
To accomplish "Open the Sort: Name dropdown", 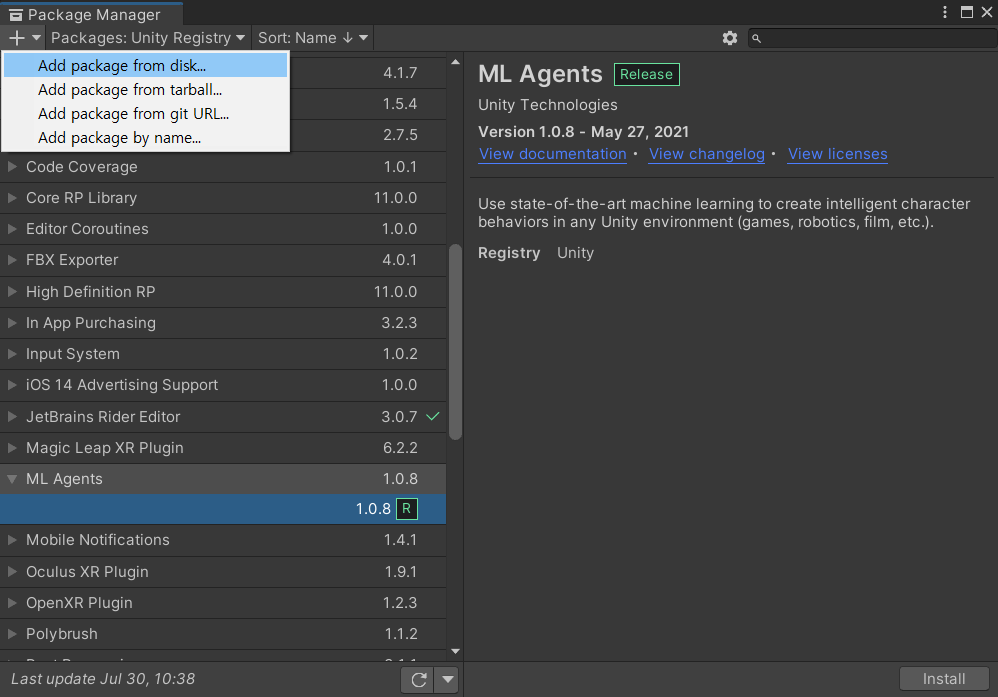I will [313, 38].
